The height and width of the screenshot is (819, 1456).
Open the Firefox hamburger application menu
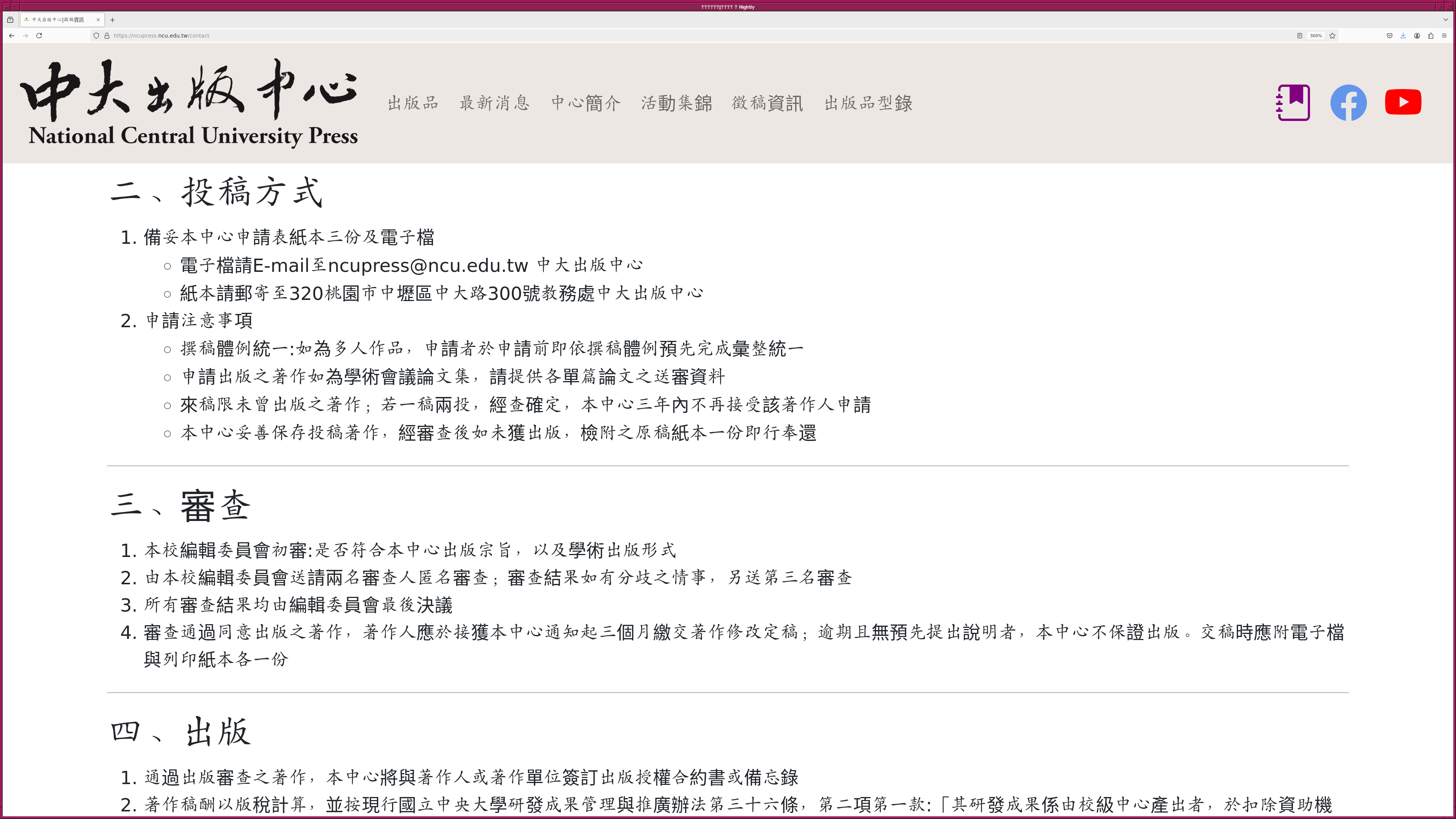click(1444, 36)
